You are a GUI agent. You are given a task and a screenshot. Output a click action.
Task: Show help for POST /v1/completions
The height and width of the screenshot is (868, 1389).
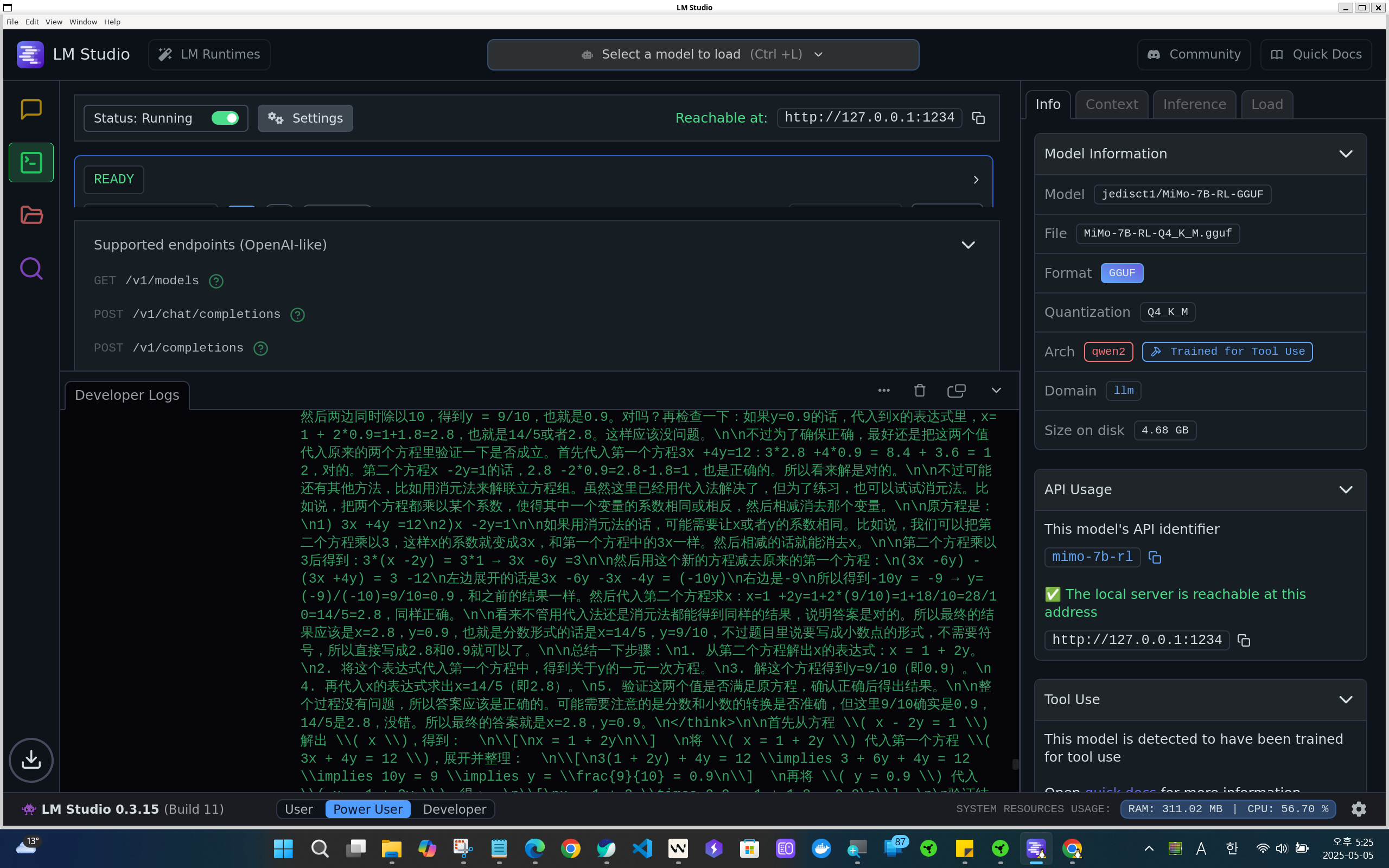(x=260, y=348)
